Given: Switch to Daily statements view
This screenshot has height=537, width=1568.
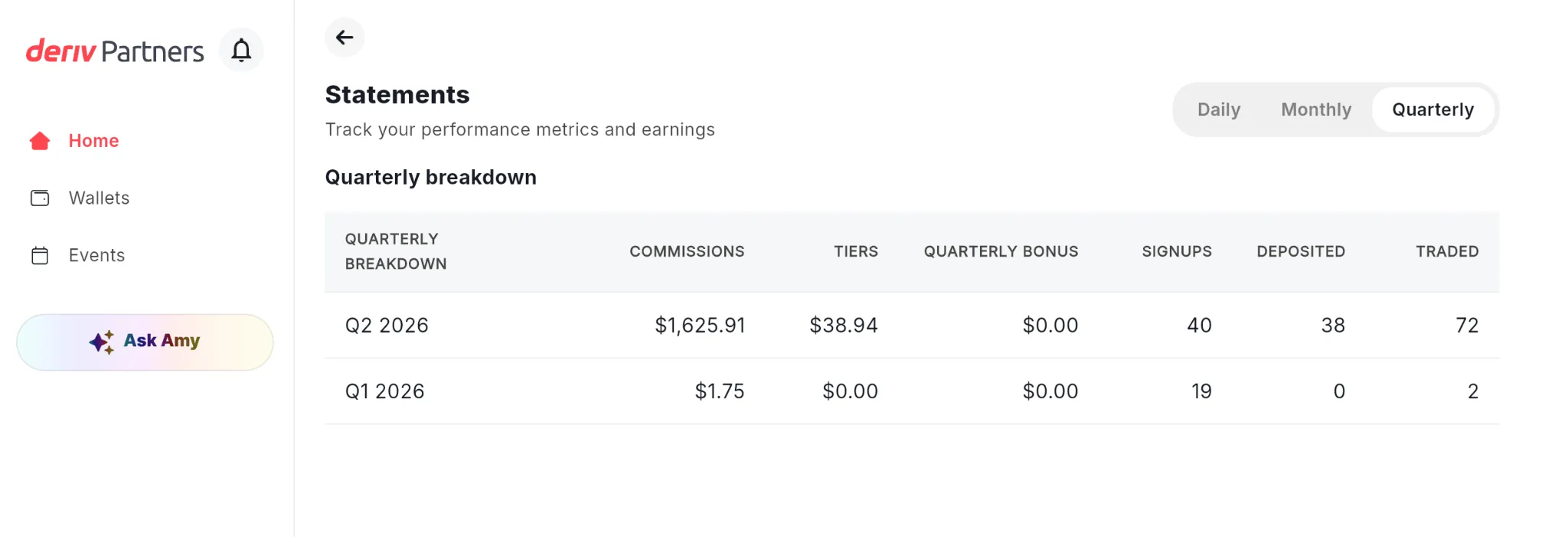Looking at the screenshot, I should [1219, 110].
